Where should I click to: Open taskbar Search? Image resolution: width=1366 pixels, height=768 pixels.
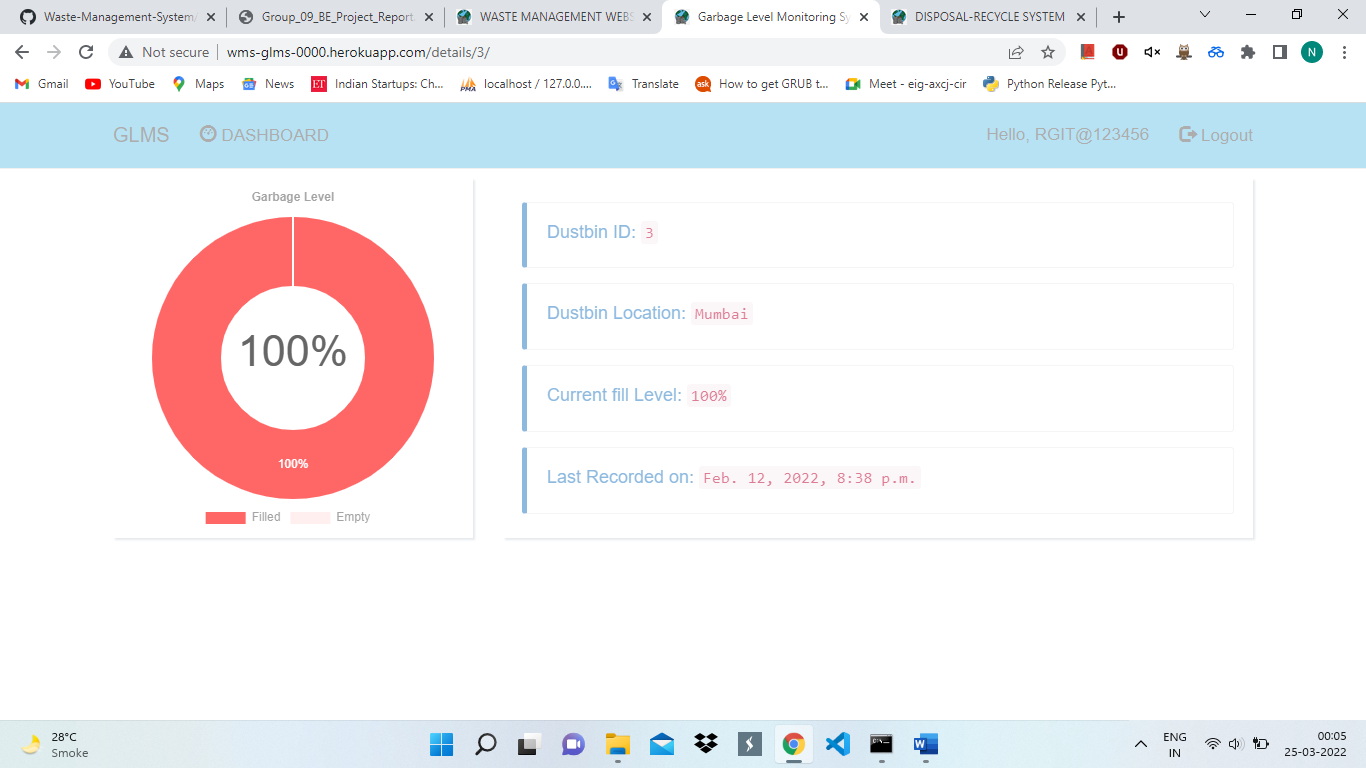pyautogui.click(x=485, y=744)
